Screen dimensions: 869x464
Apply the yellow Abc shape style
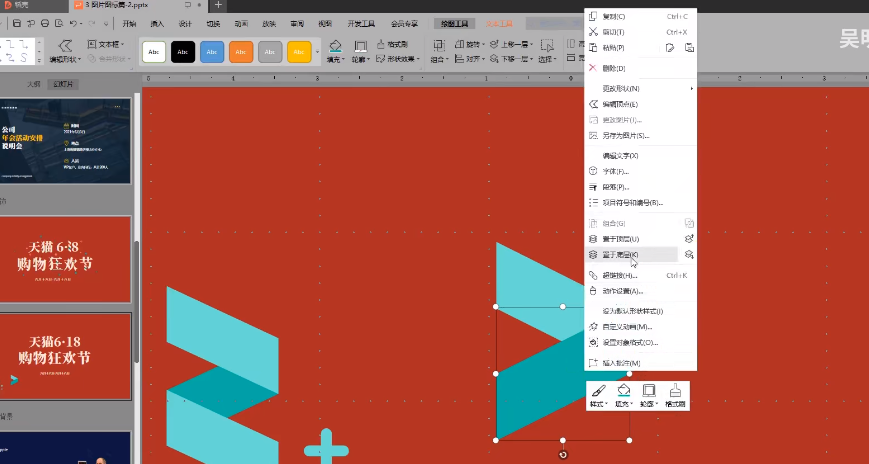[x=299, y=52]
